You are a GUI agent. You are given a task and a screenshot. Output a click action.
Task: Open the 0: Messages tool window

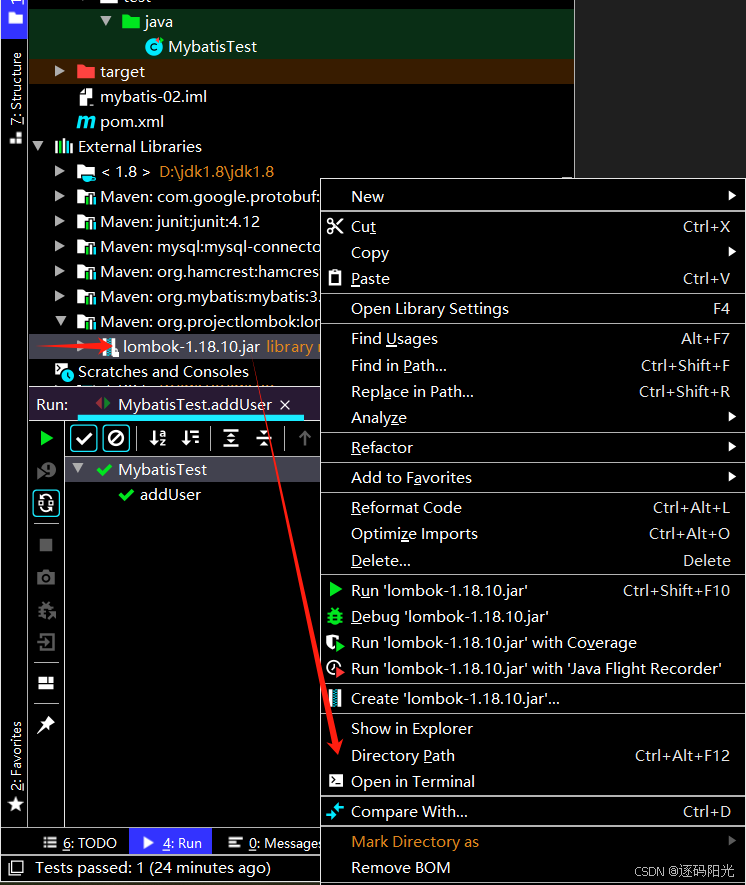tap(274, 843)
